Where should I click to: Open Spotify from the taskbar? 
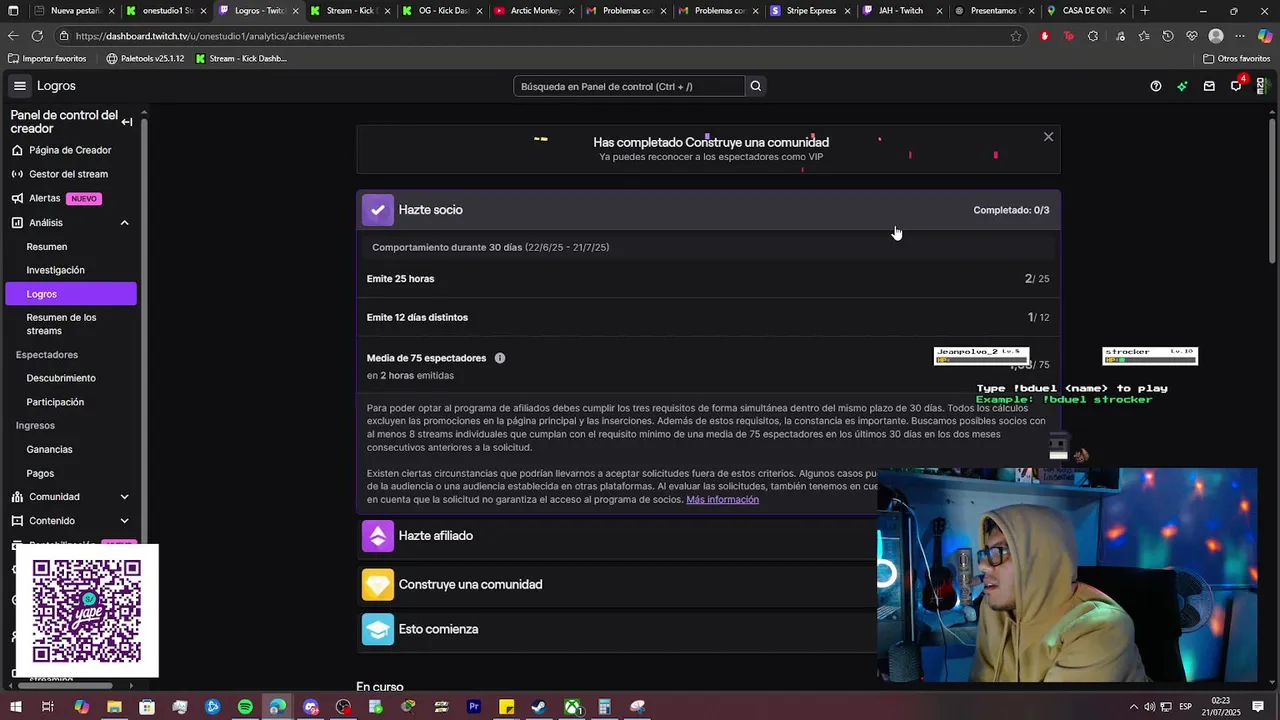(245, 707)
